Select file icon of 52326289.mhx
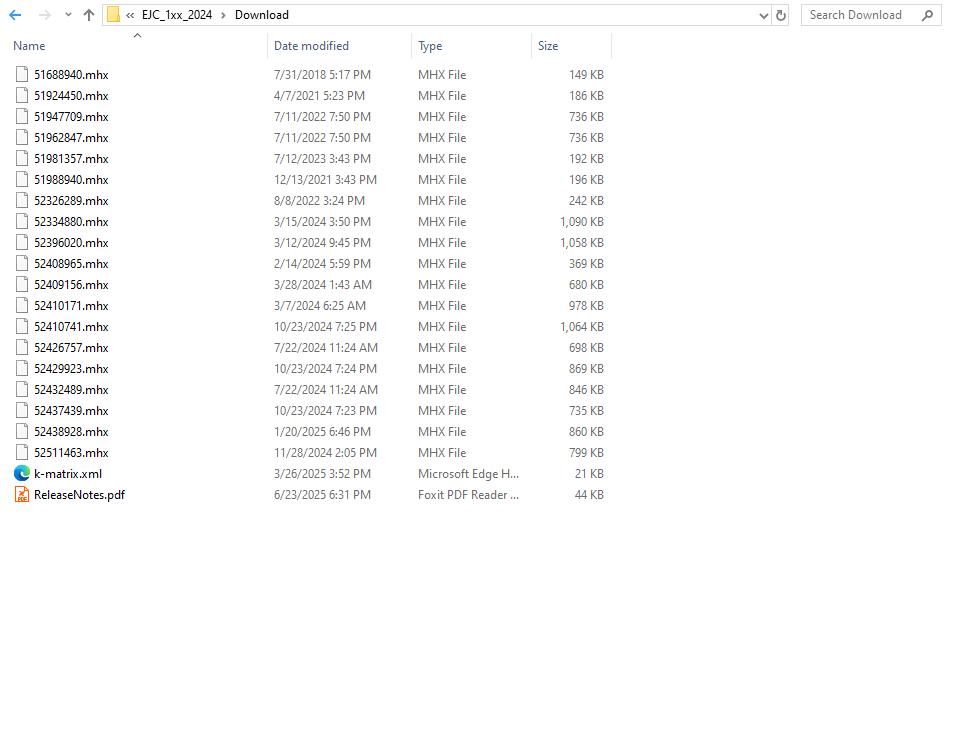The height and width of the screenshot is (735, 954). [x=22, y=200]
